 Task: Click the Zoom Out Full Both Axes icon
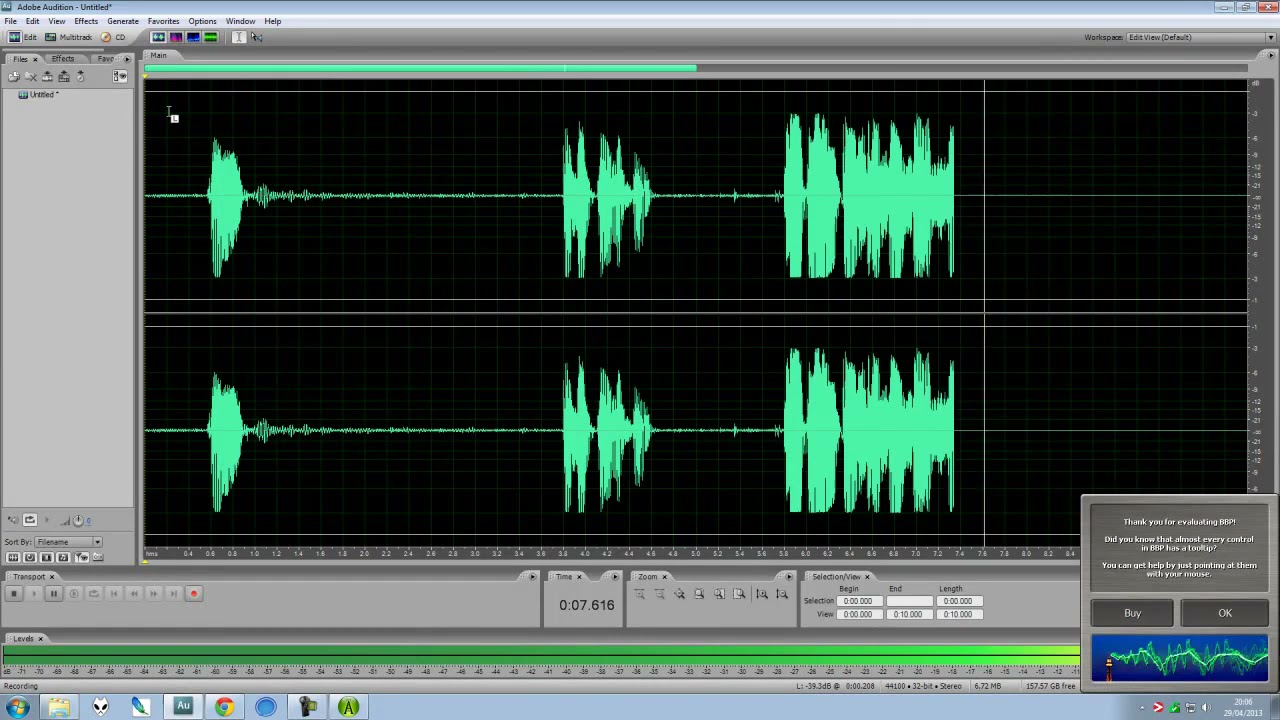pyautogui.click(x=680, y=594)
